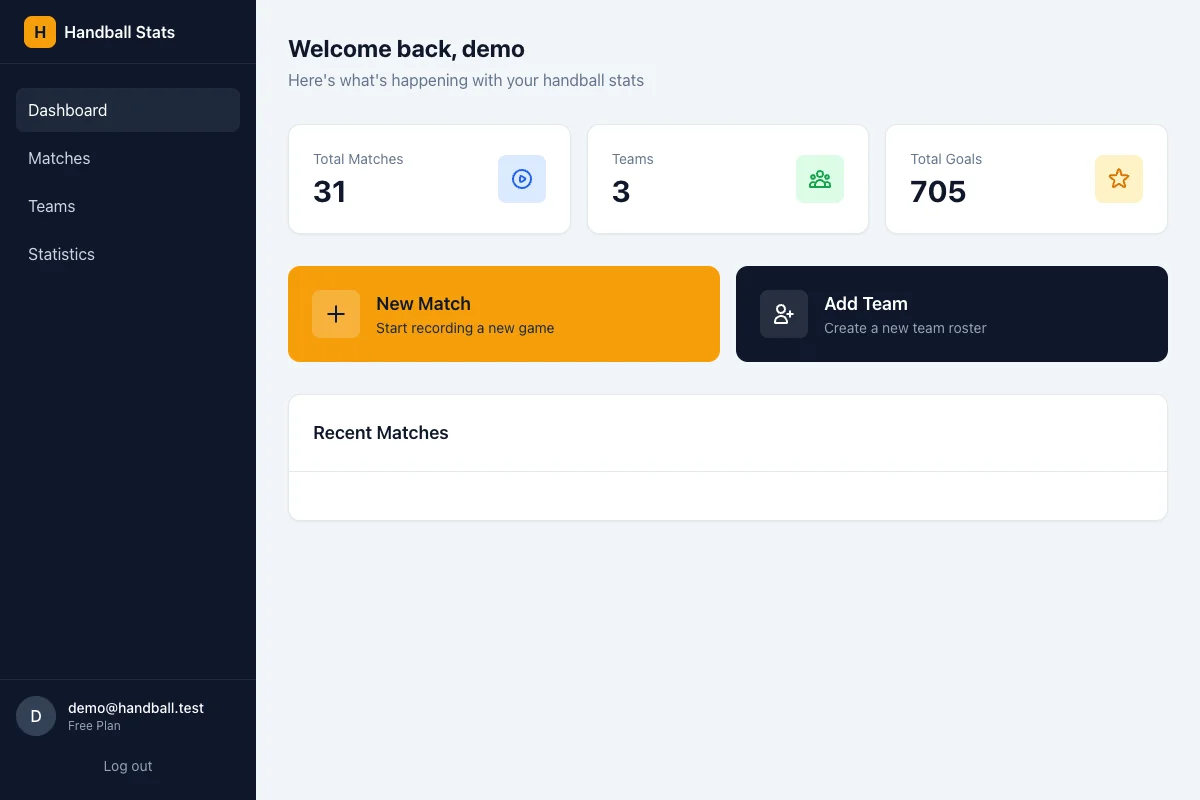Click the D user avatar
Screen dimensions: 1200x800
click(x=36, y=716)
